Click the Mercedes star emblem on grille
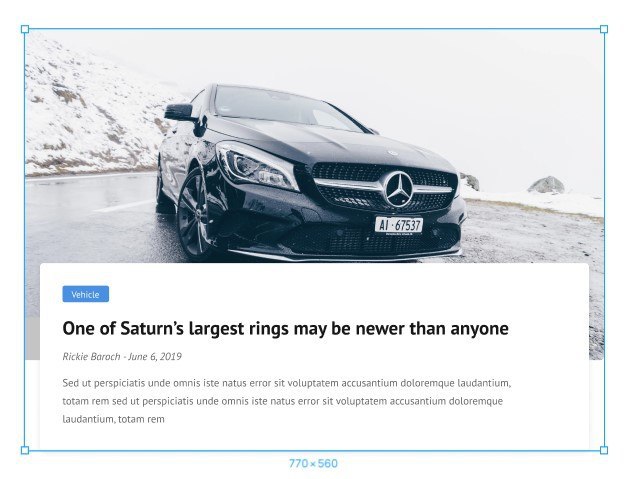Screen dimensions: 626x479 [x=398, y=189]
